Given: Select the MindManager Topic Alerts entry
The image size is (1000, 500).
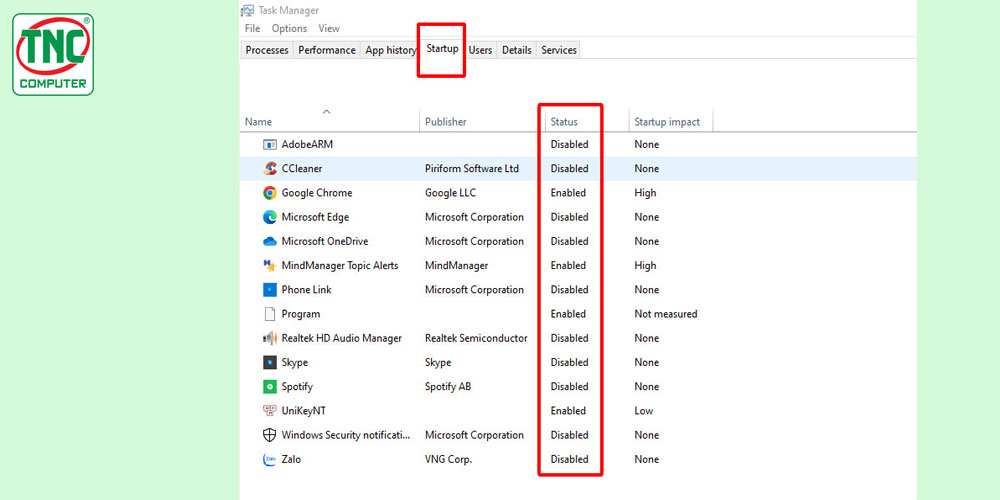Looking at the screenshot, I should [340, 266].
